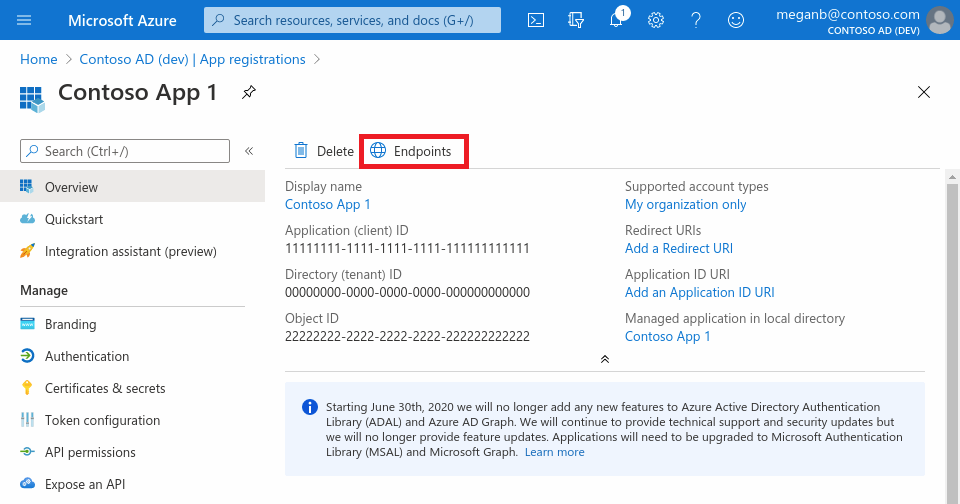Click the Endpoints button label
The width and height of the screenshot is (960, 504).
click(422, 151)
